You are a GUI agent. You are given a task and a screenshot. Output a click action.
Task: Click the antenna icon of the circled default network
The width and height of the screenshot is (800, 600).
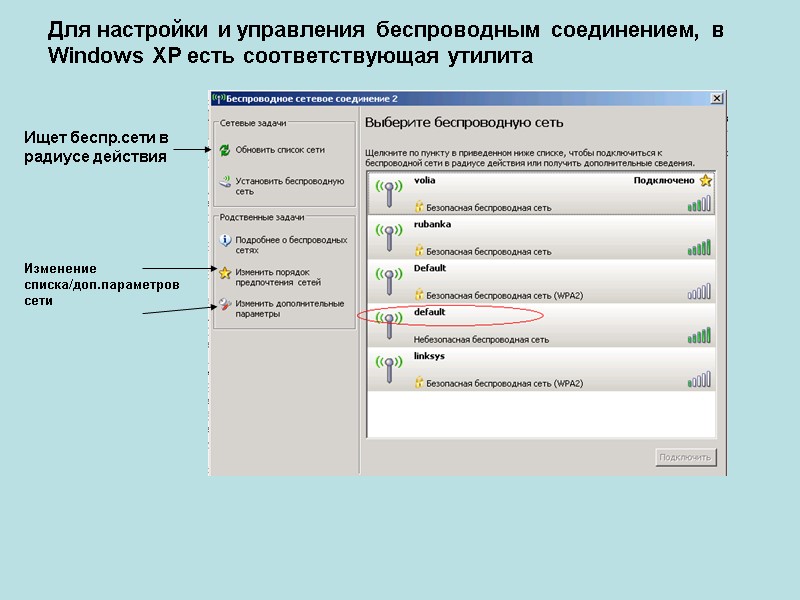click(389, 321)
